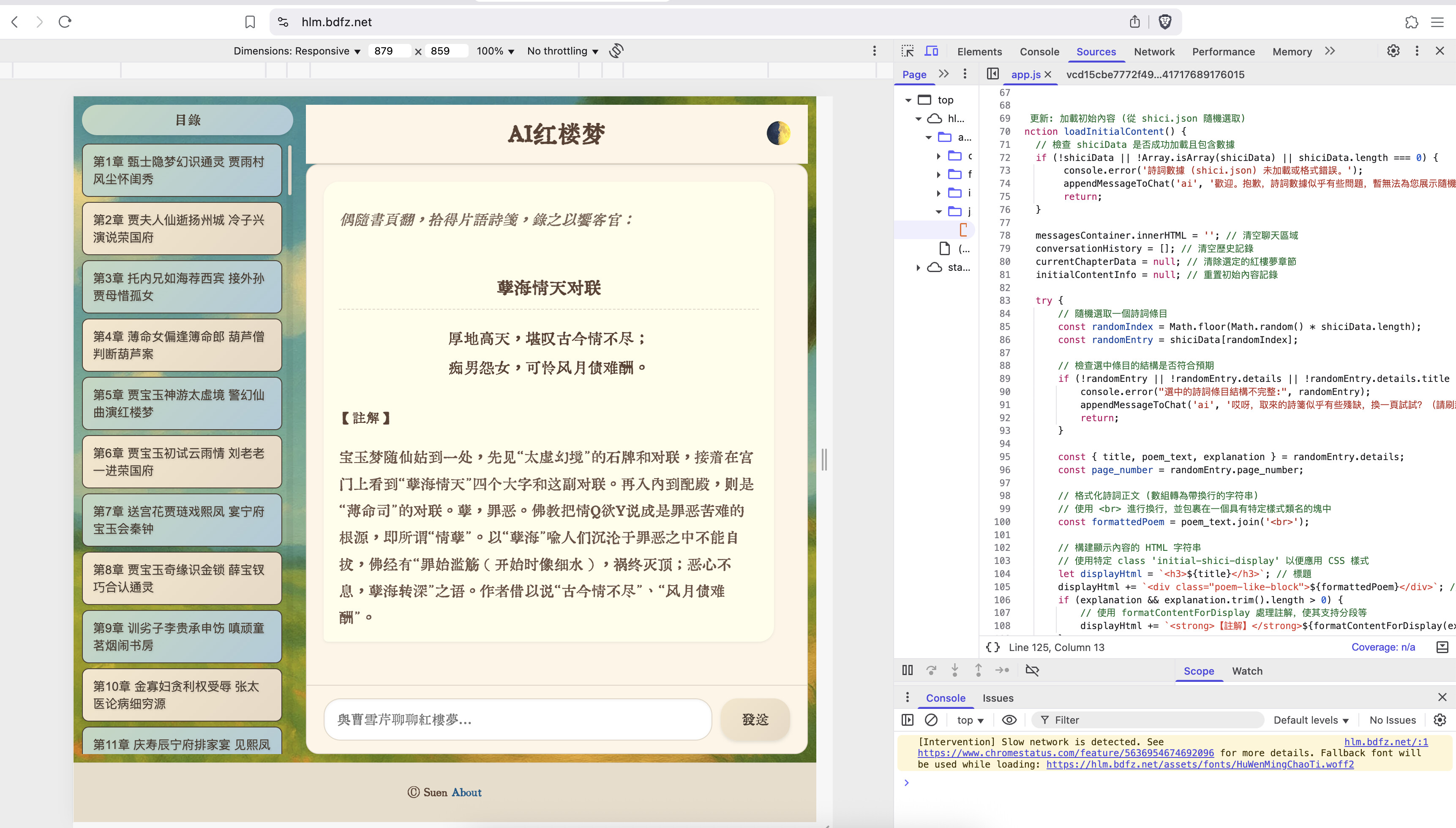Click the Brave Shields icon
This screenshot has width=1456, height=828.
point(1165,22)
